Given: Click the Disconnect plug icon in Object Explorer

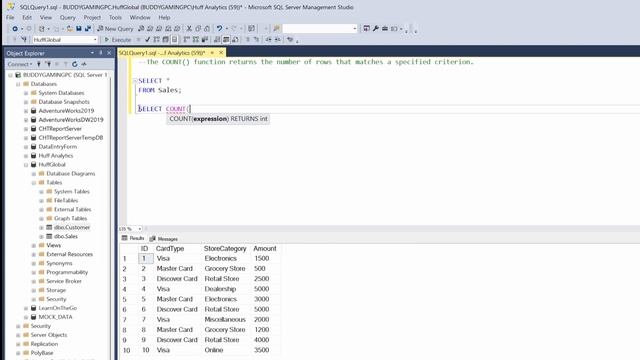Looking at the screenshot, I should pos(48,64).
